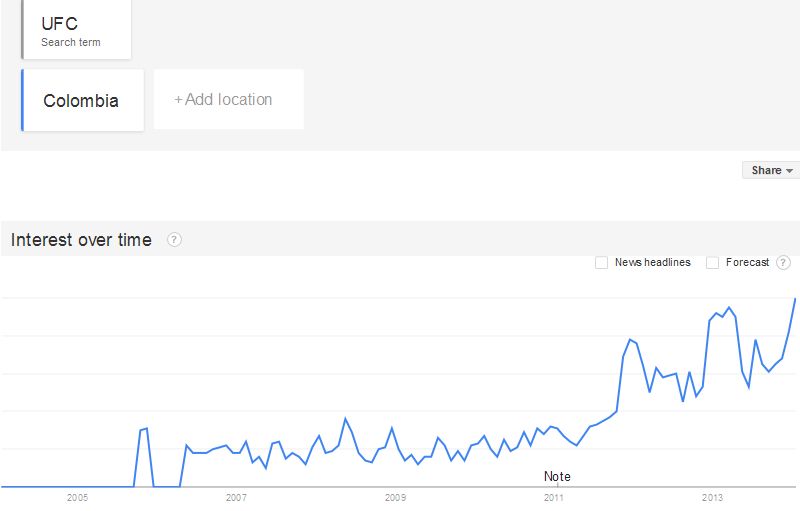Click the help icon next to Forecast

click(x=783, y=263)
